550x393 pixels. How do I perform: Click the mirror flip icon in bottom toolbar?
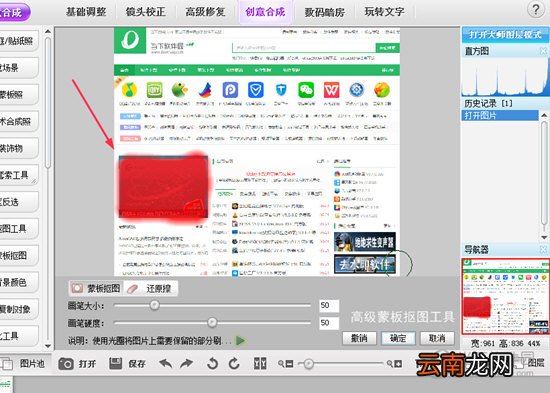click(260, 364)
